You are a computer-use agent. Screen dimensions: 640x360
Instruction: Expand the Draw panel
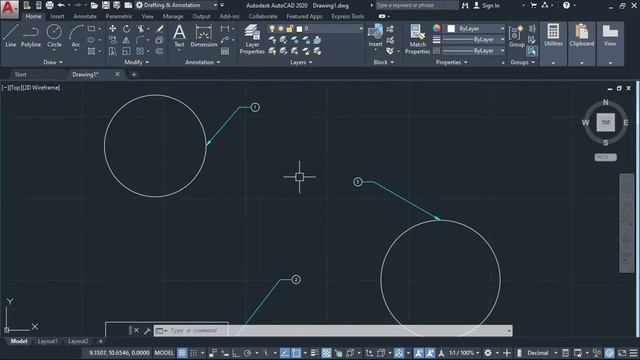tap(53, 62)
